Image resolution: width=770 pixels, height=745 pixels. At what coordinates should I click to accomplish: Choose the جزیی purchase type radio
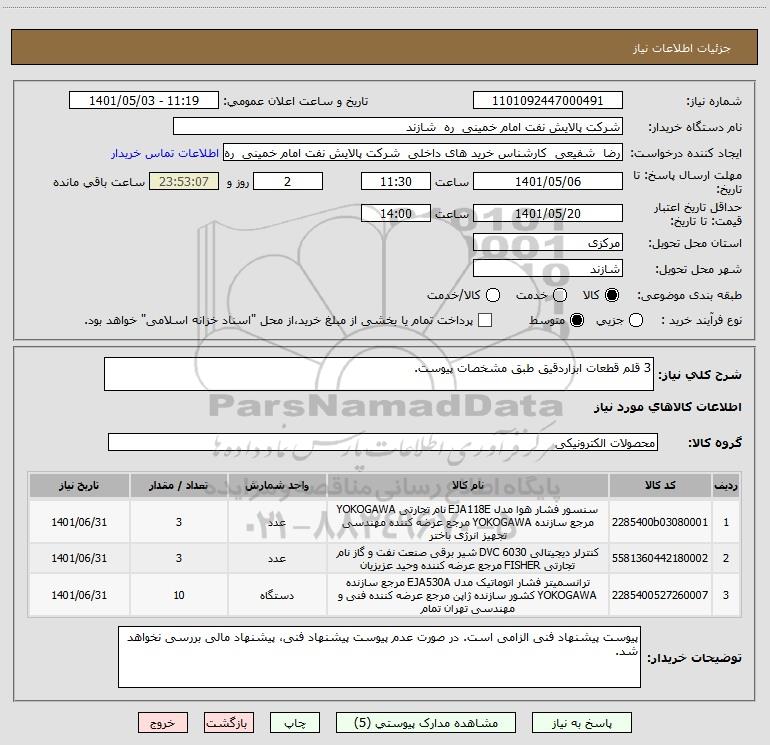pyautogui.click(x=636, y=320)
